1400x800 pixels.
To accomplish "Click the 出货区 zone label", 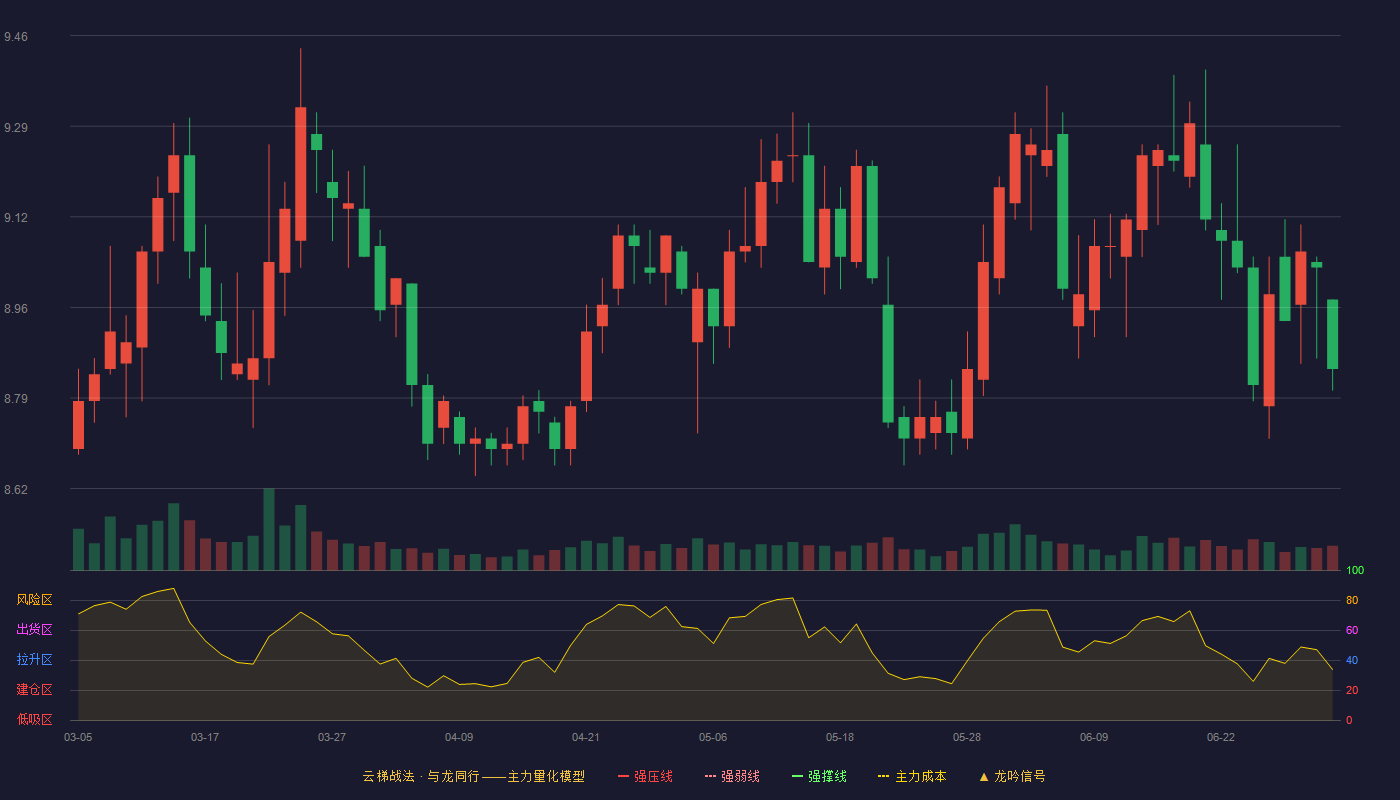I will tap(35, 630).
